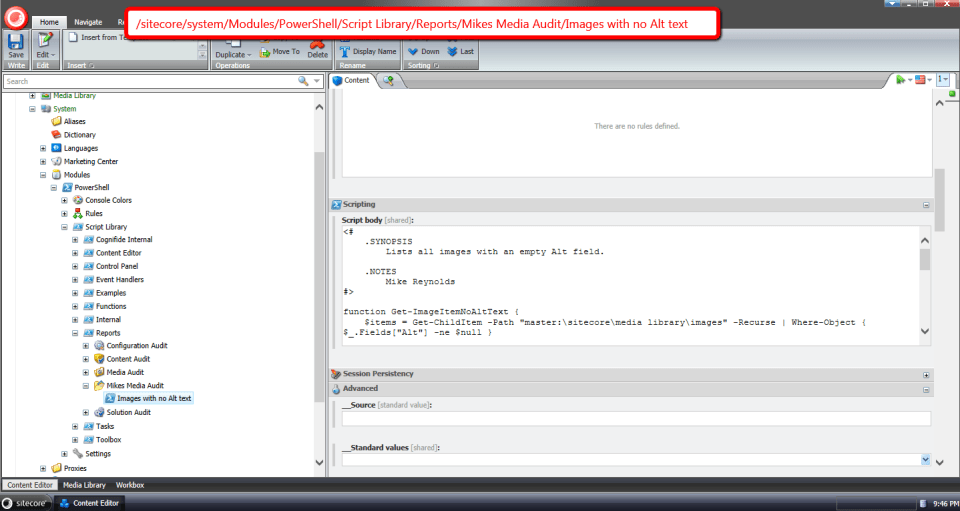This screenshot has height=511, width=960.
Task: Click the content tree vertical scrollbar
Action: coord(319,277)
